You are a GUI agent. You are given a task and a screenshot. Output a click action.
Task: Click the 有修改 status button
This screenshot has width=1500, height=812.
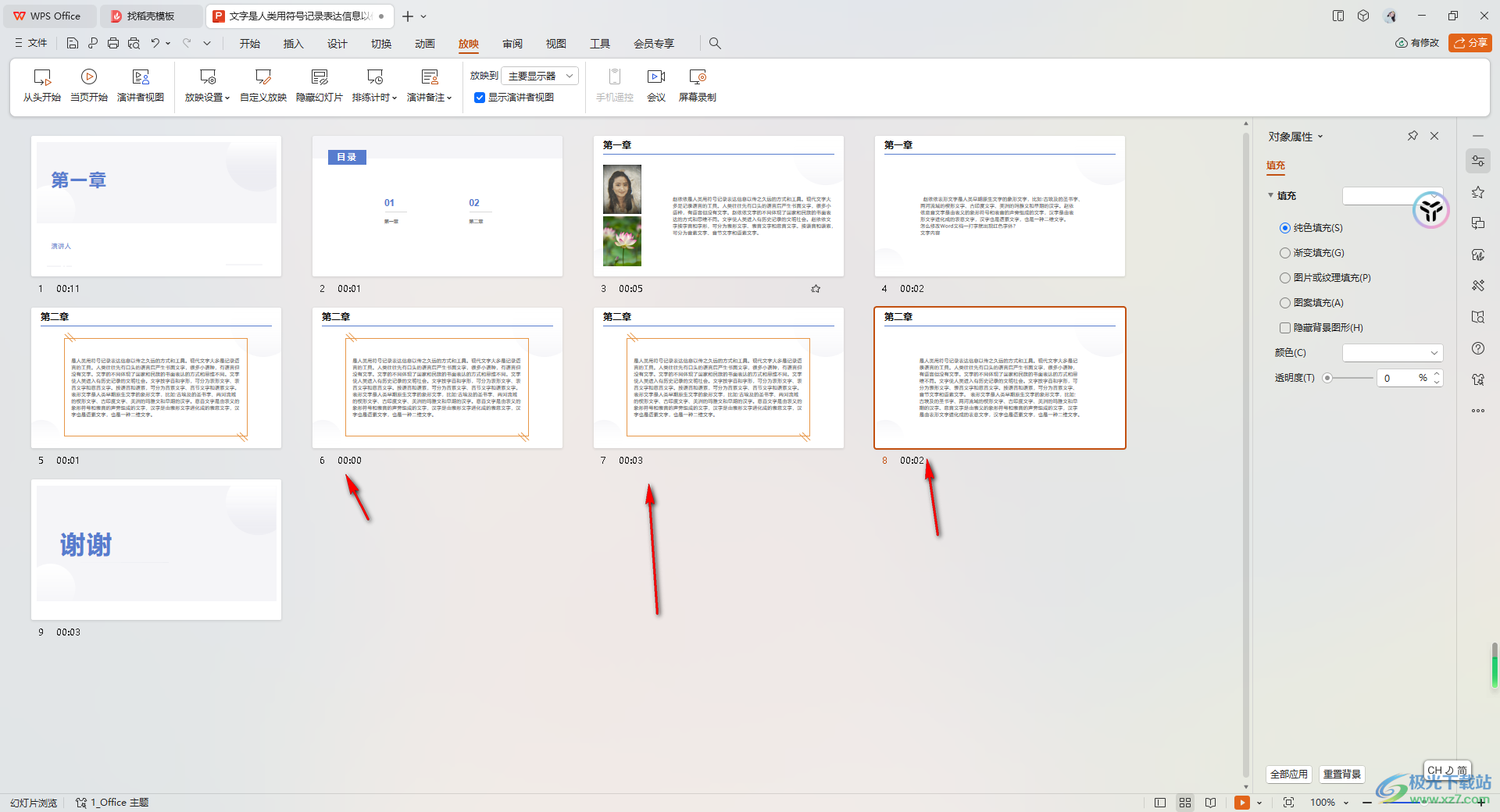click(1417, 43)
